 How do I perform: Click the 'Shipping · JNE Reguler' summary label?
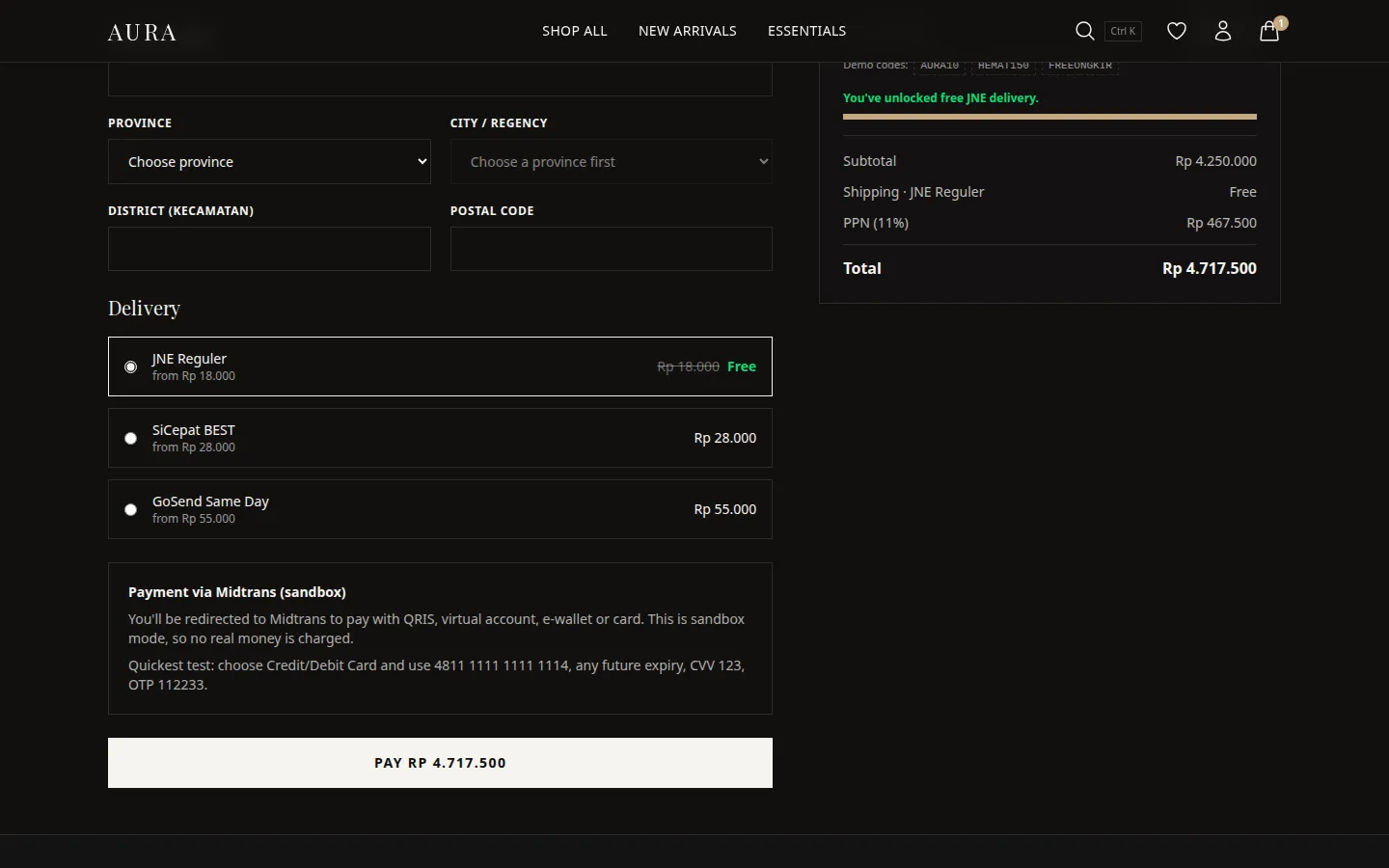point(913,192)
